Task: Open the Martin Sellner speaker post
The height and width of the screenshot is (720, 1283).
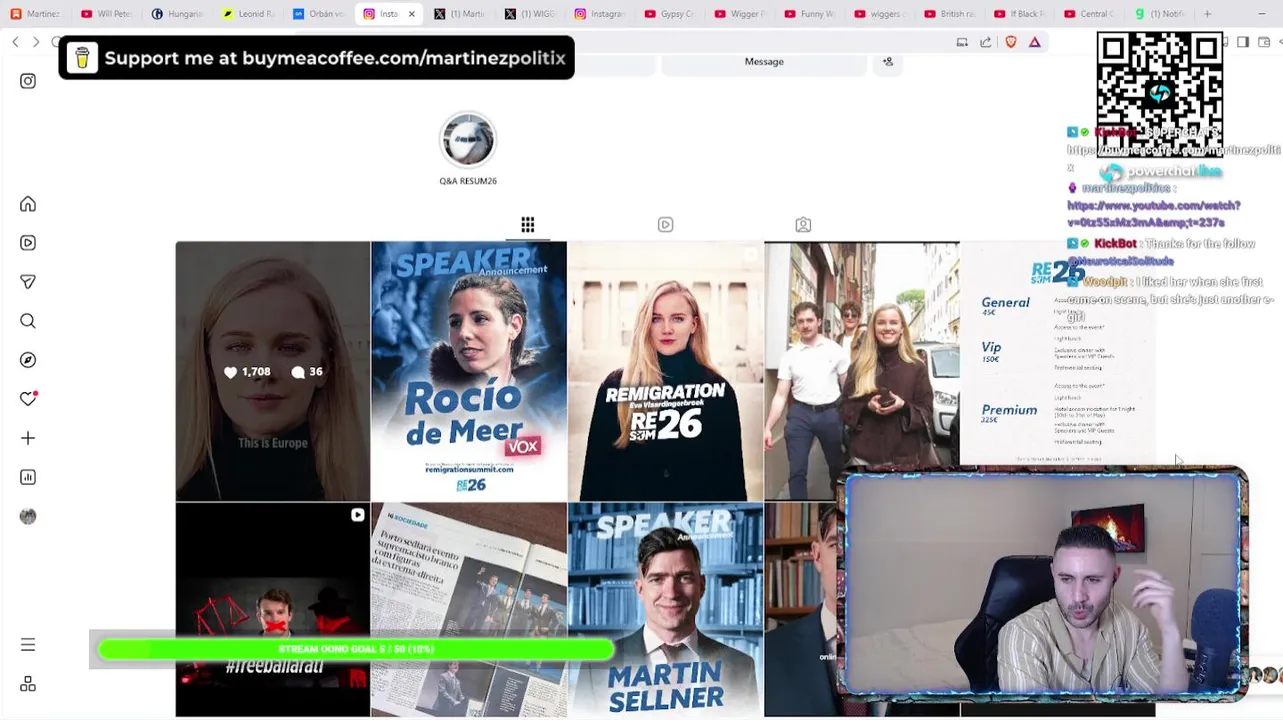Action: (665, 610)
